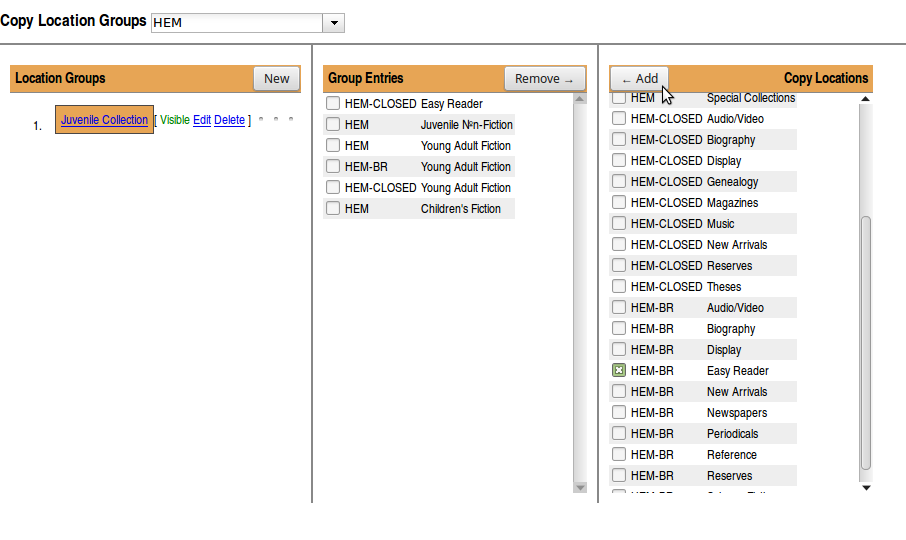Check HEM-BR Periodicals copy location
The height and width of the screenshot is (540, 906).
619,433
